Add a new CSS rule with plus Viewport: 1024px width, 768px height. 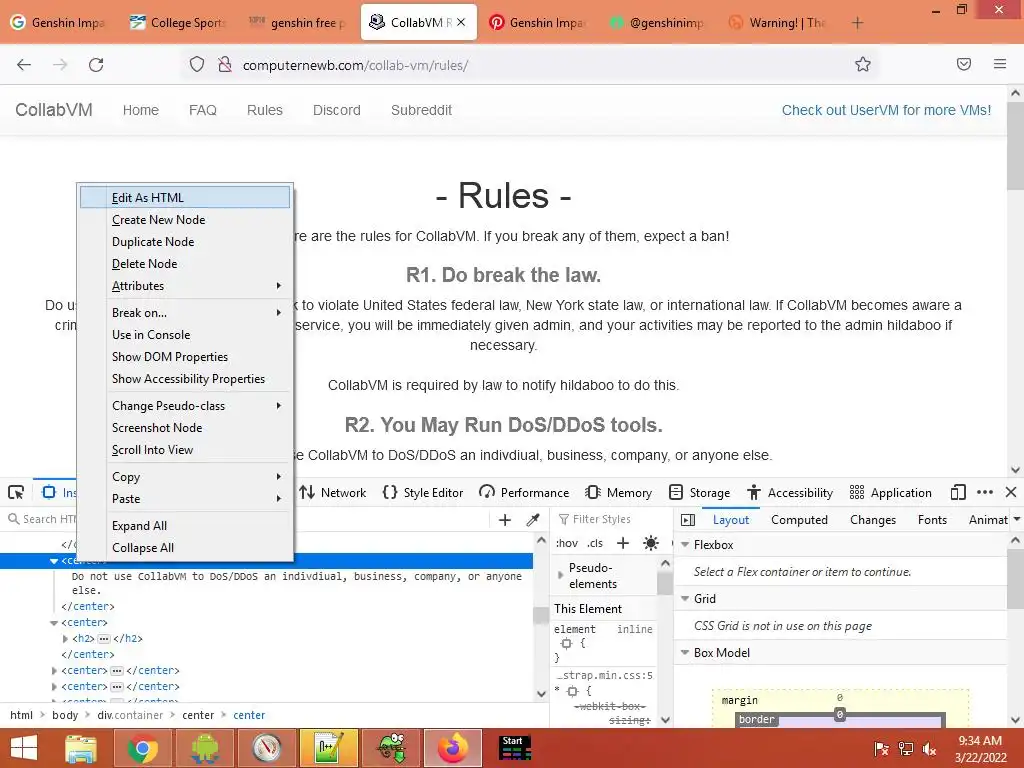click(x=623, y=543)
